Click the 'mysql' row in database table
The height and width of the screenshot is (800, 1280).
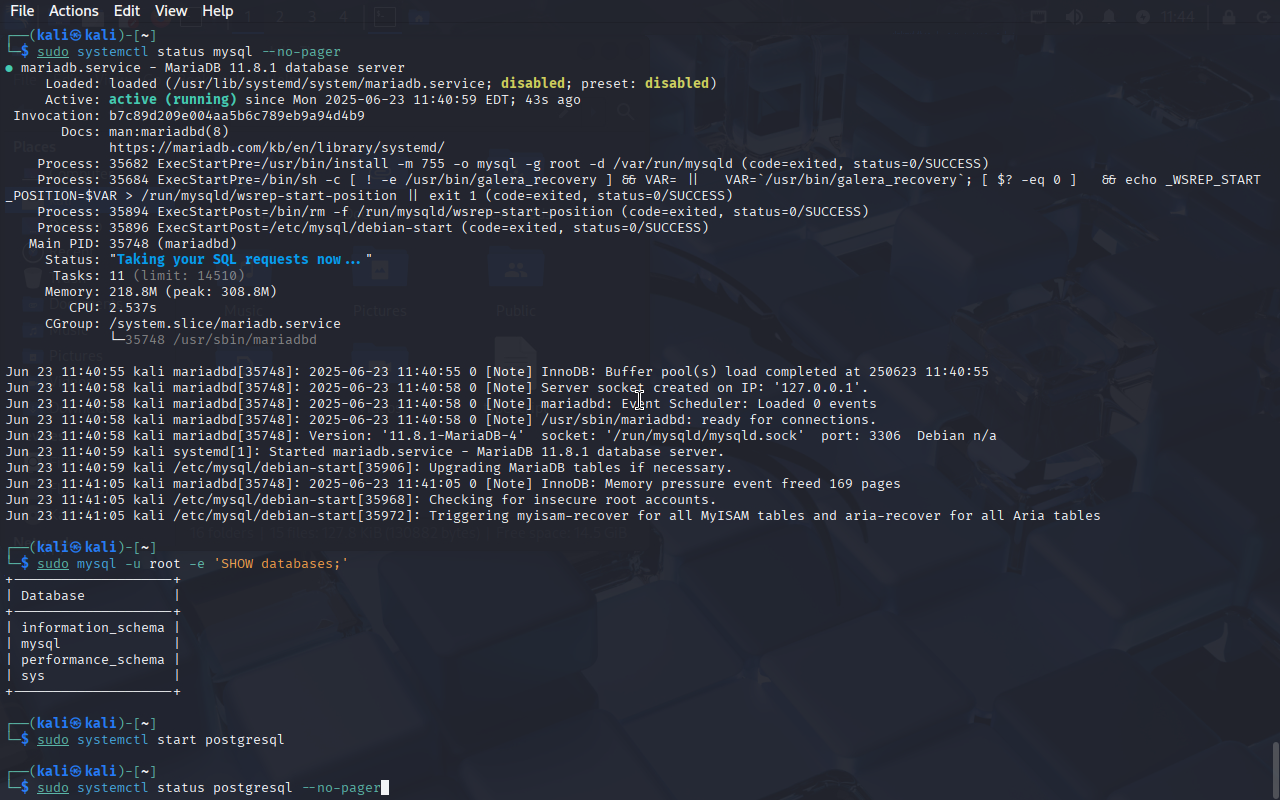[x=41, y=643]
